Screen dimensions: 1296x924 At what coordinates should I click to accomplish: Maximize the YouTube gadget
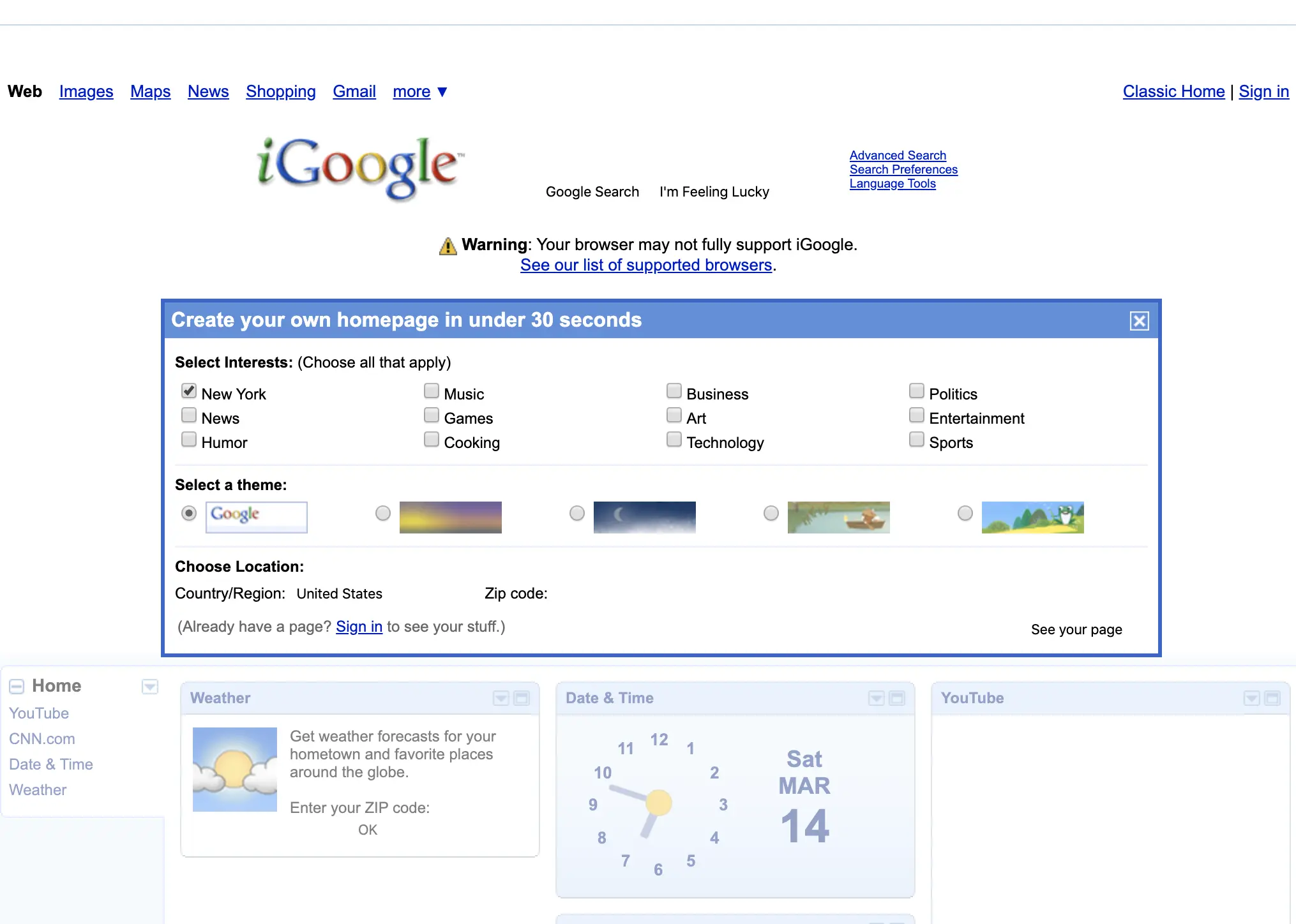pos(1272,698)
